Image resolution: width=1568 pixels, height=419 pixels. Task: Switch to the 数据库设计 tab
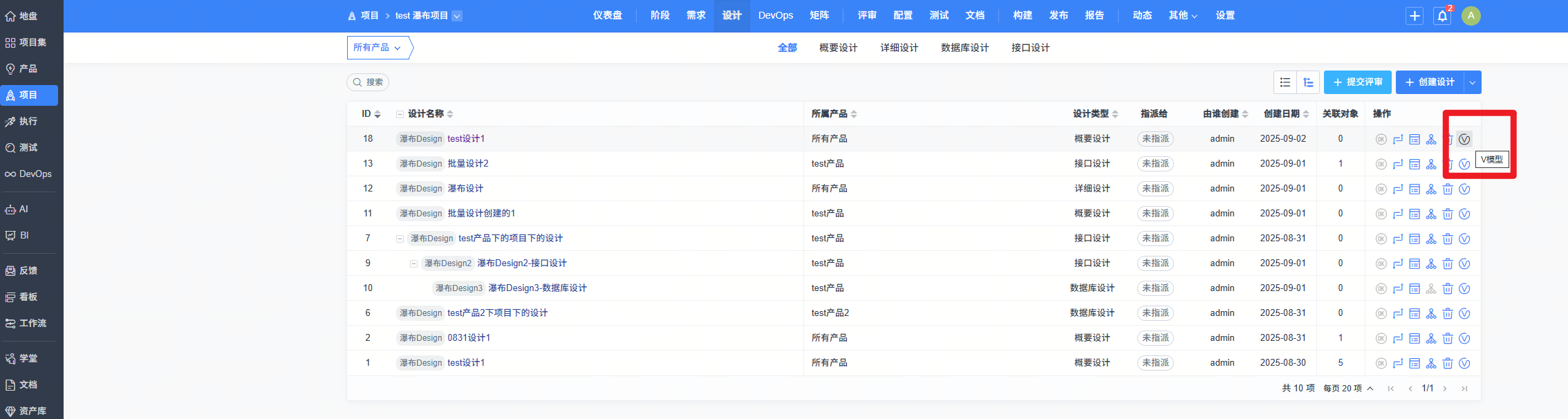point(964,48)
